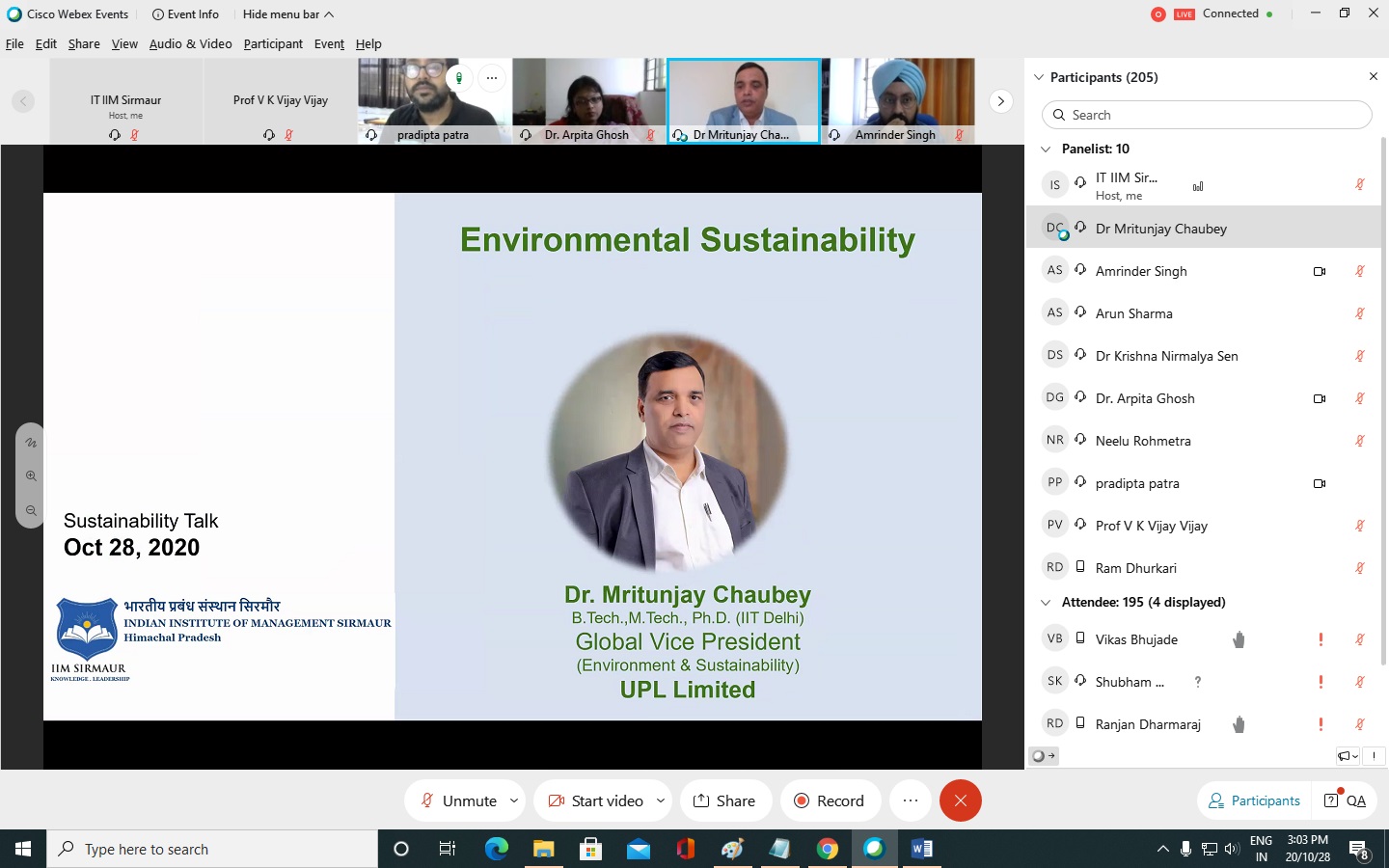Select Dr Mritunjay Chaubey video thumbnail
The height and width of the screenshot is (868, 1389).
coord(744,101)
